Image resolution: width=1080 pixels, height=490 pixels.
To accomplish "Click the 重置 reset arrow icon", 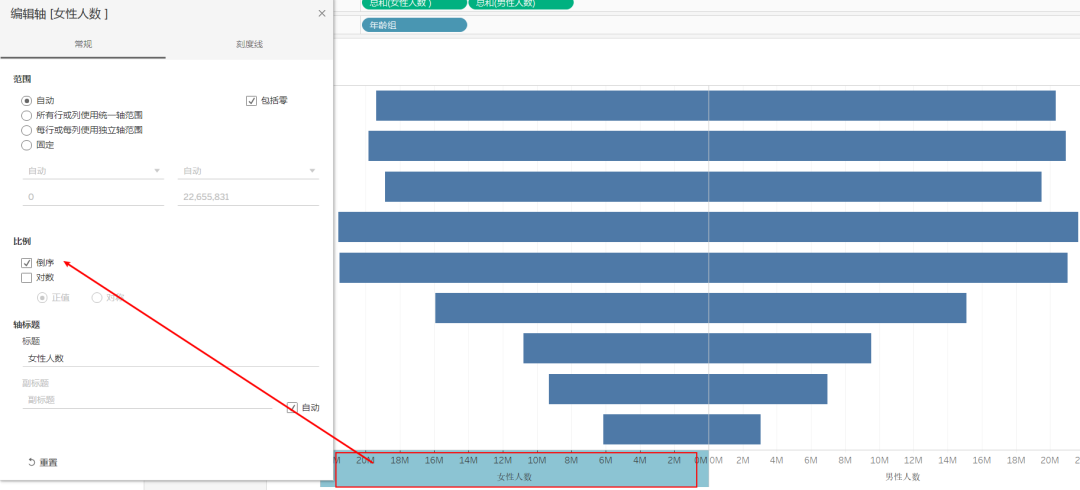I will click(x=32, y=462).
